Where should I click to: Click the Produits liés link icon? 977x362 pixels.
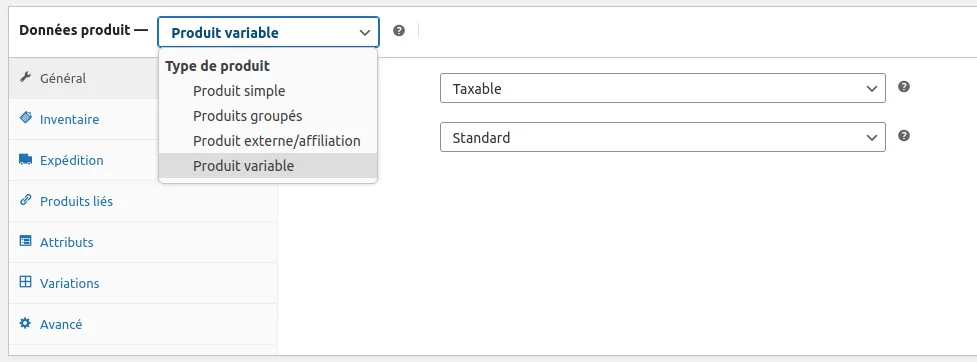point(26,201)
